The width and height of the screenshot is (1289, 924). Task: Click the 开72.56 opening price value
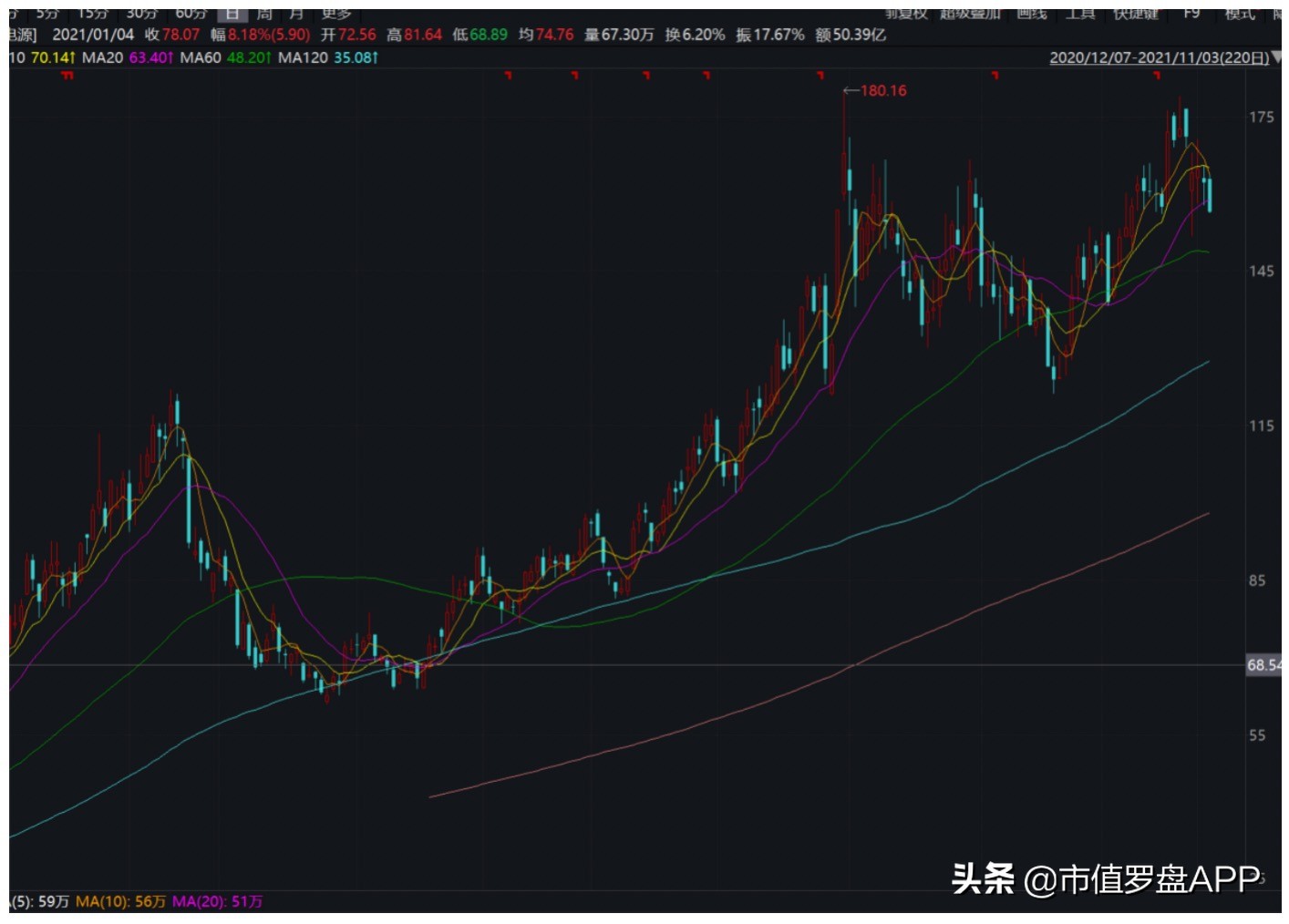(348, 35)
